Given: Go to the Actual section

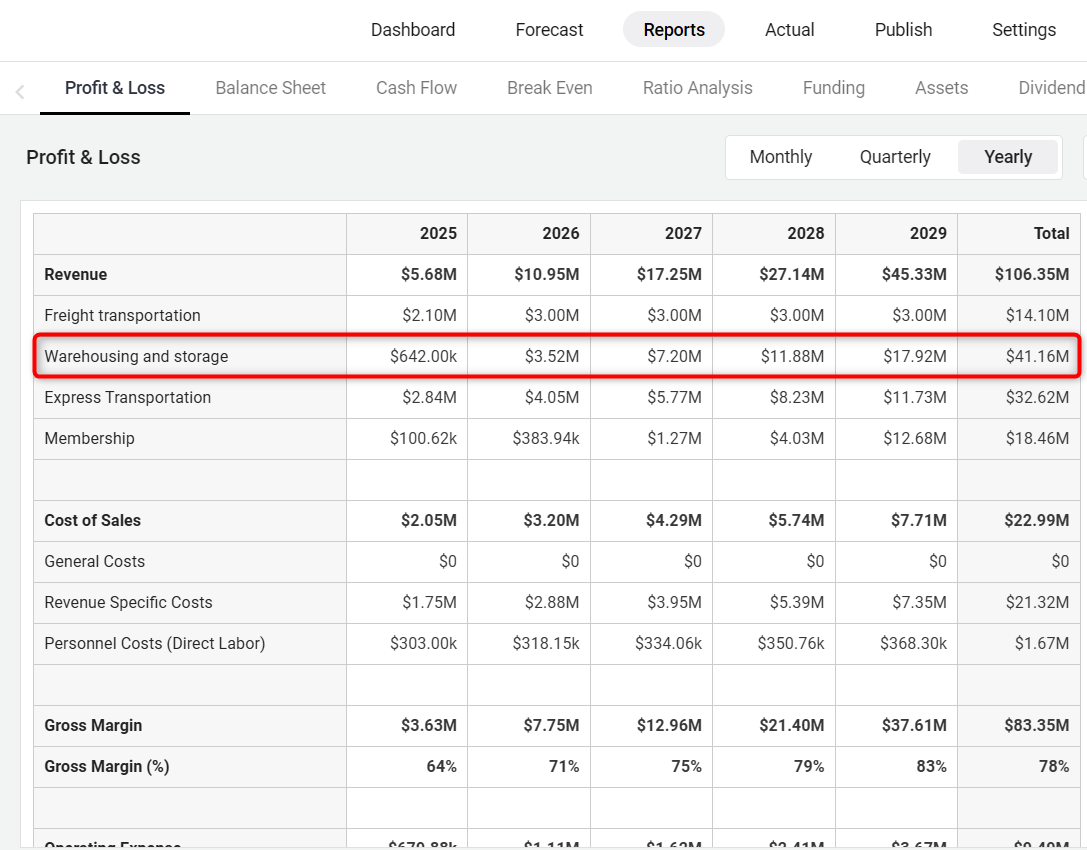Looking at the screenshot, I should click(x=789, y=30).
